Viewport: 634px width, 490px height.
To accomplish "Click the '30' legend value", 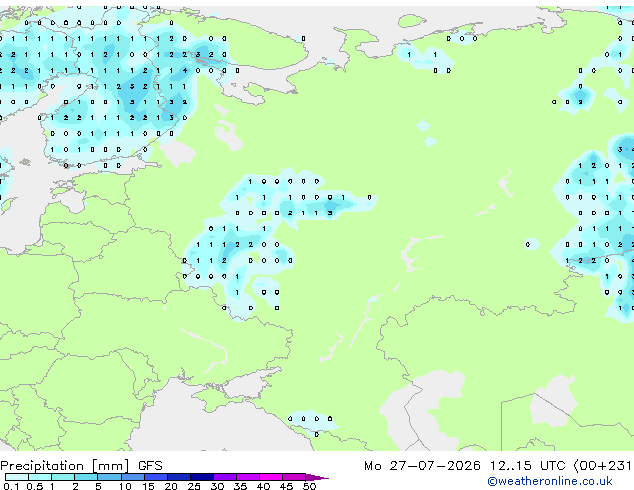I will 217,486.
